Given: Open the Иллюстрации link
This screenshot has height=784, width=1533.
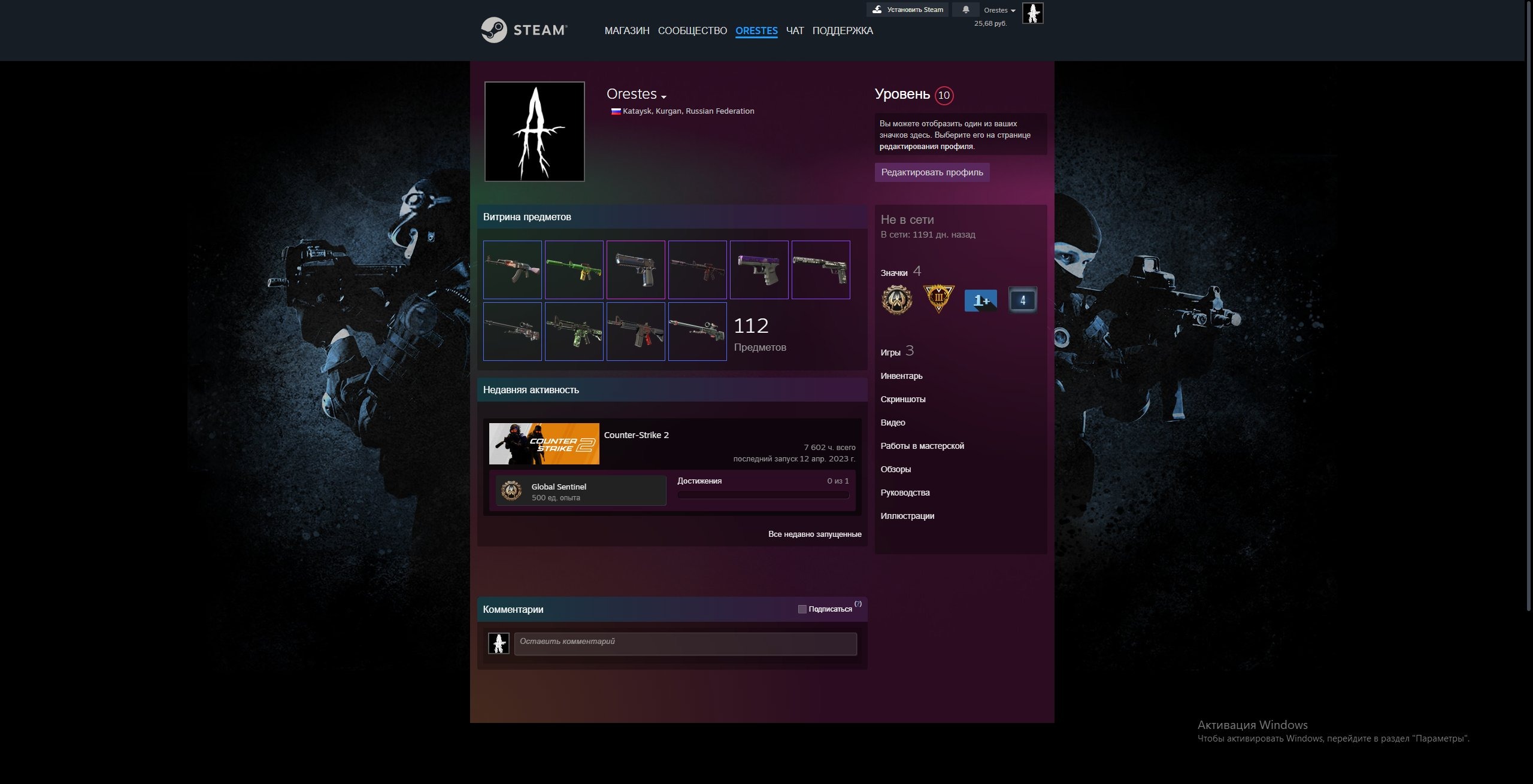Looking at the screenshot, I should point(907,516).
